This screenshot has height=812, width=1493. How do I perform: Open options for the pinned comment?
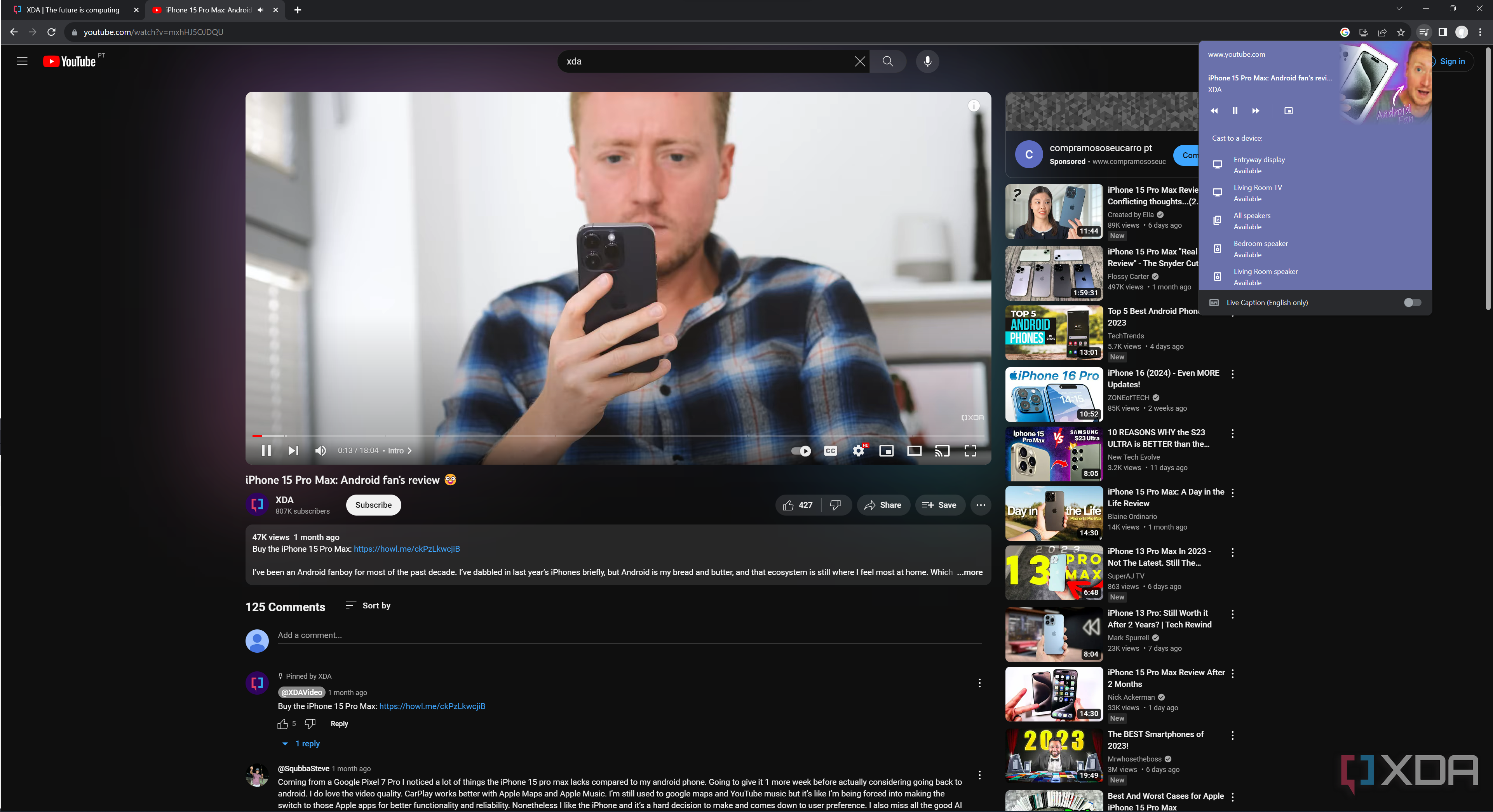click(x=979, y=683)
